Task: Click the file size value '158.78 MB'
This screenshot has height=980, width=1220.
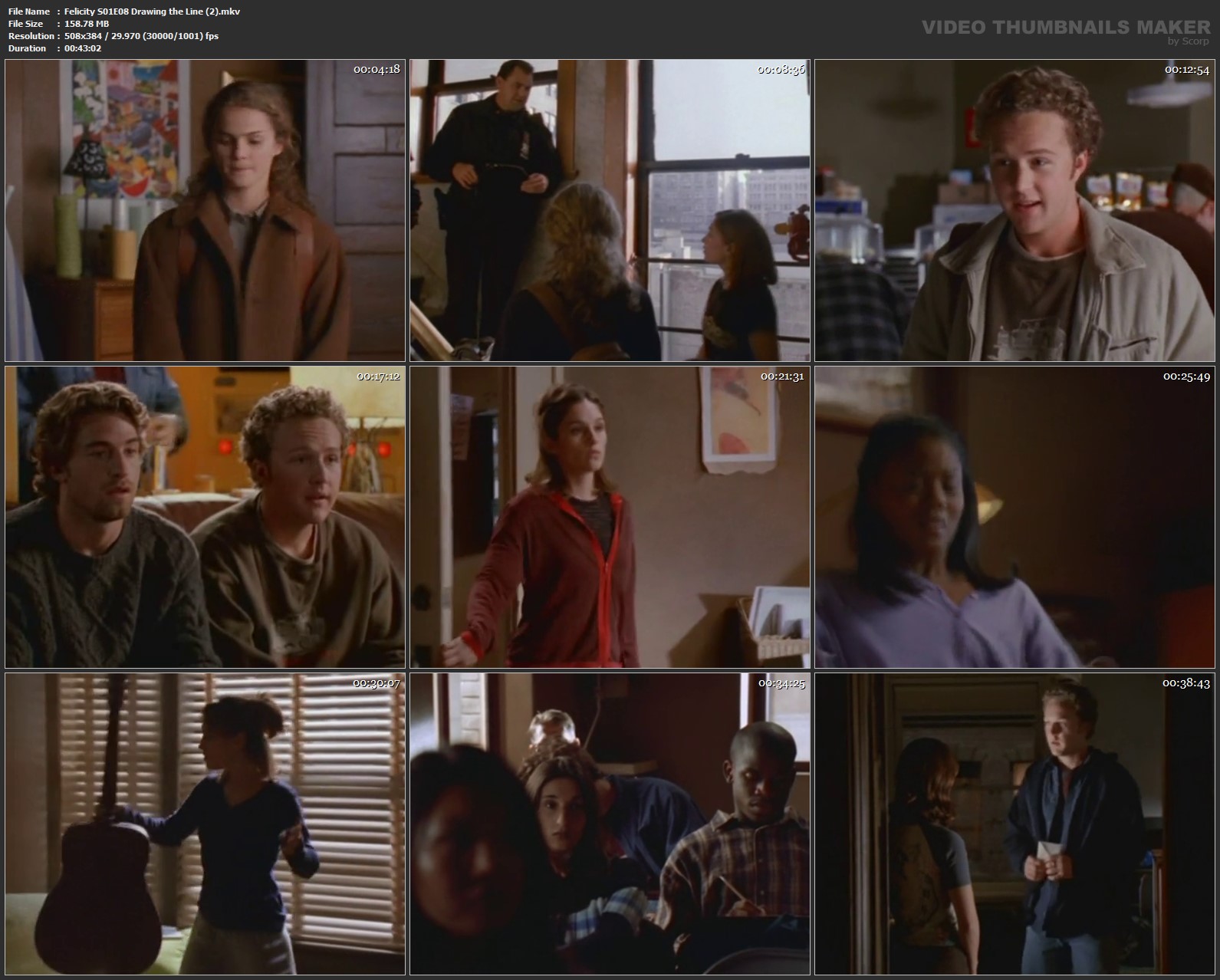Action: click(87, 24)
